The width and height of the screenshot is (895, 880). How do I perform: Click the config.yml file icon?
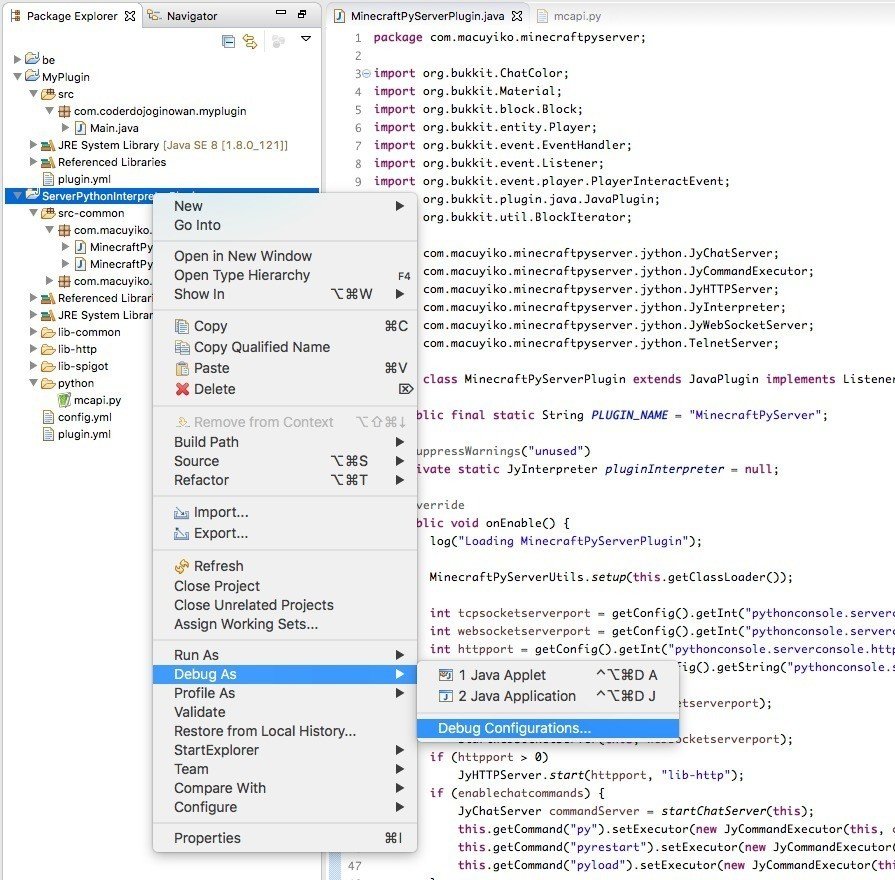coord(46,417)
